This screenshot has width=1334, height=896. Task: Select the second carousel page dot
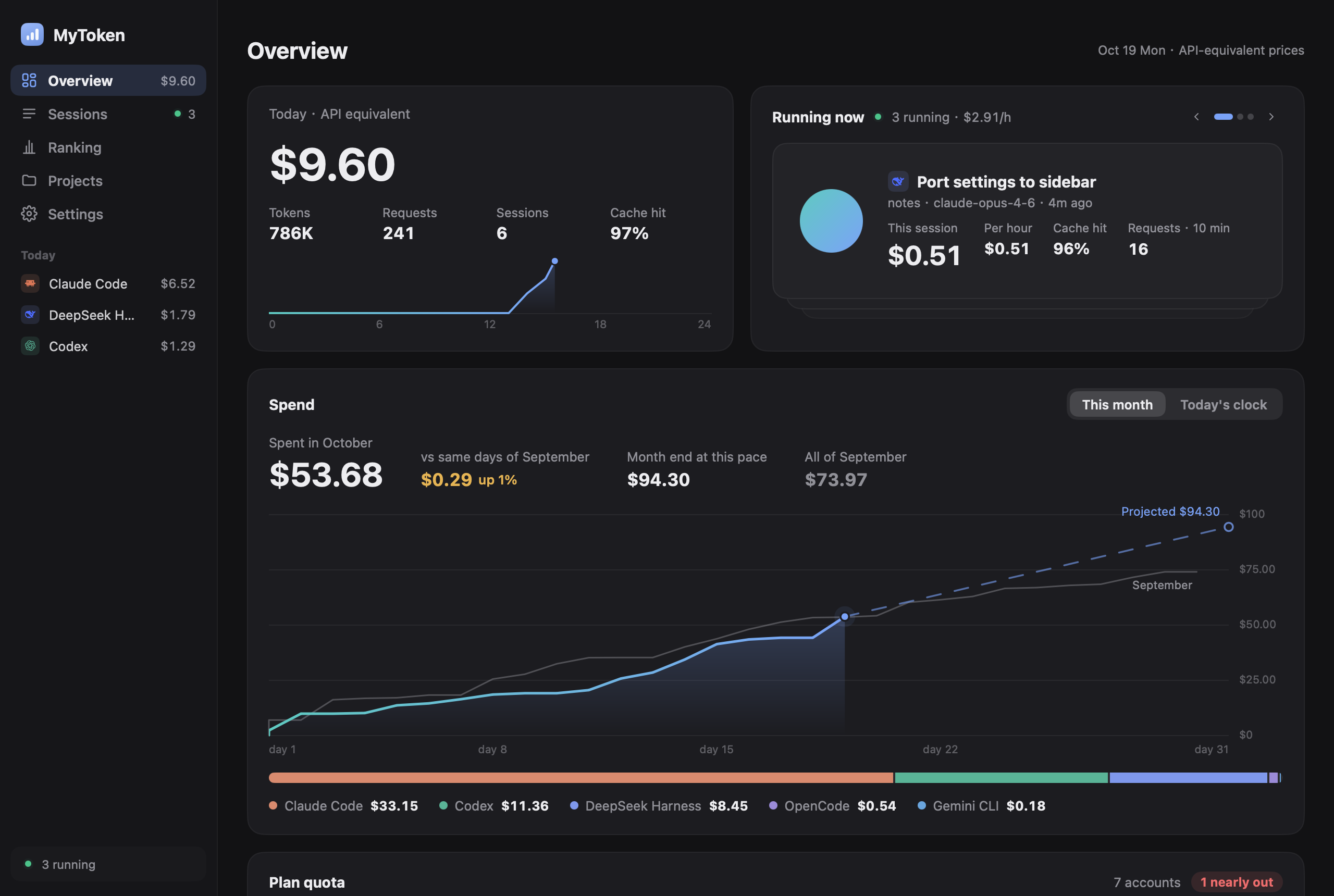(1240, 117)
